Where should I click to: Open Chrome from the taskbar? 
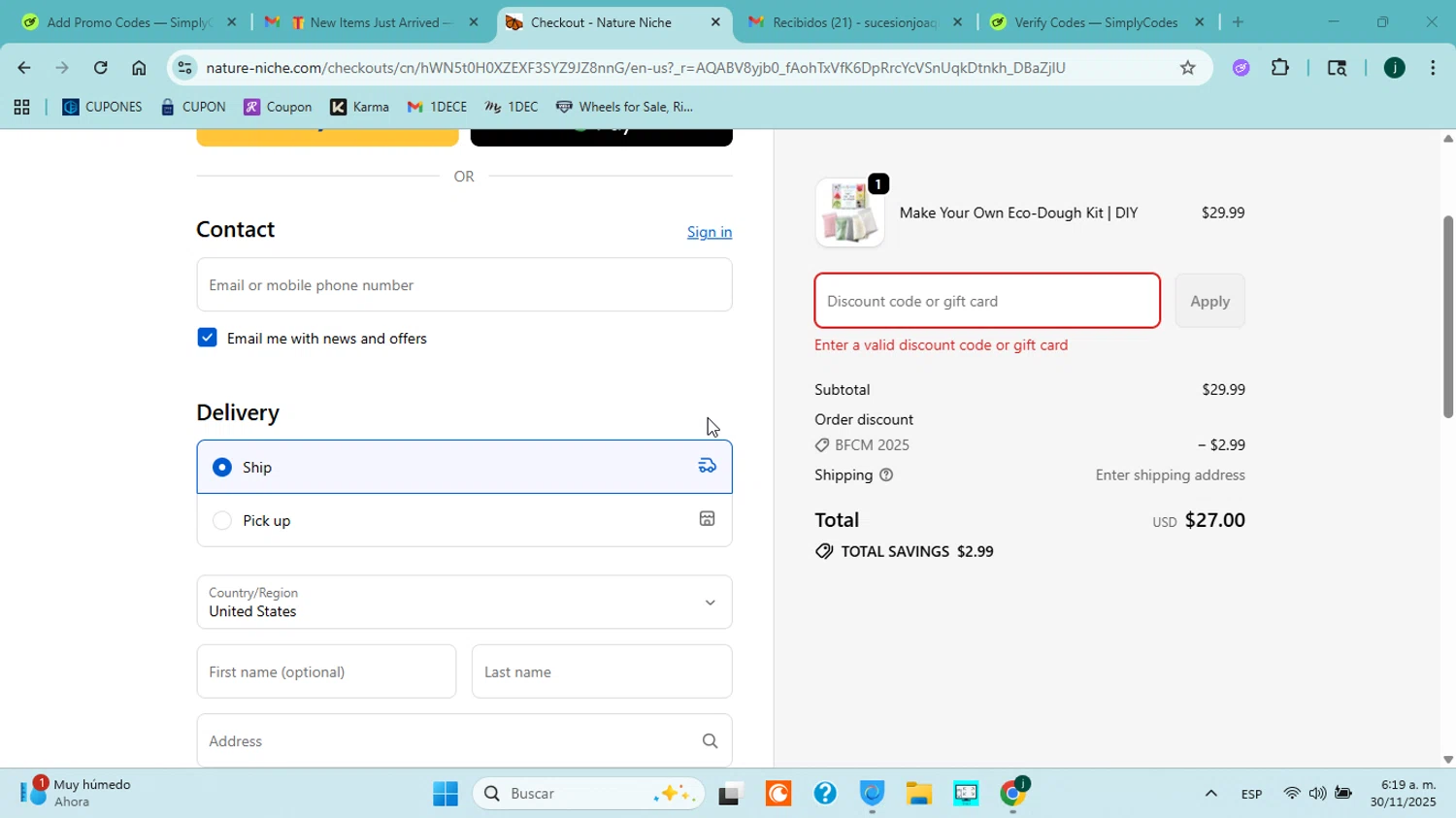click(1012, 794)
